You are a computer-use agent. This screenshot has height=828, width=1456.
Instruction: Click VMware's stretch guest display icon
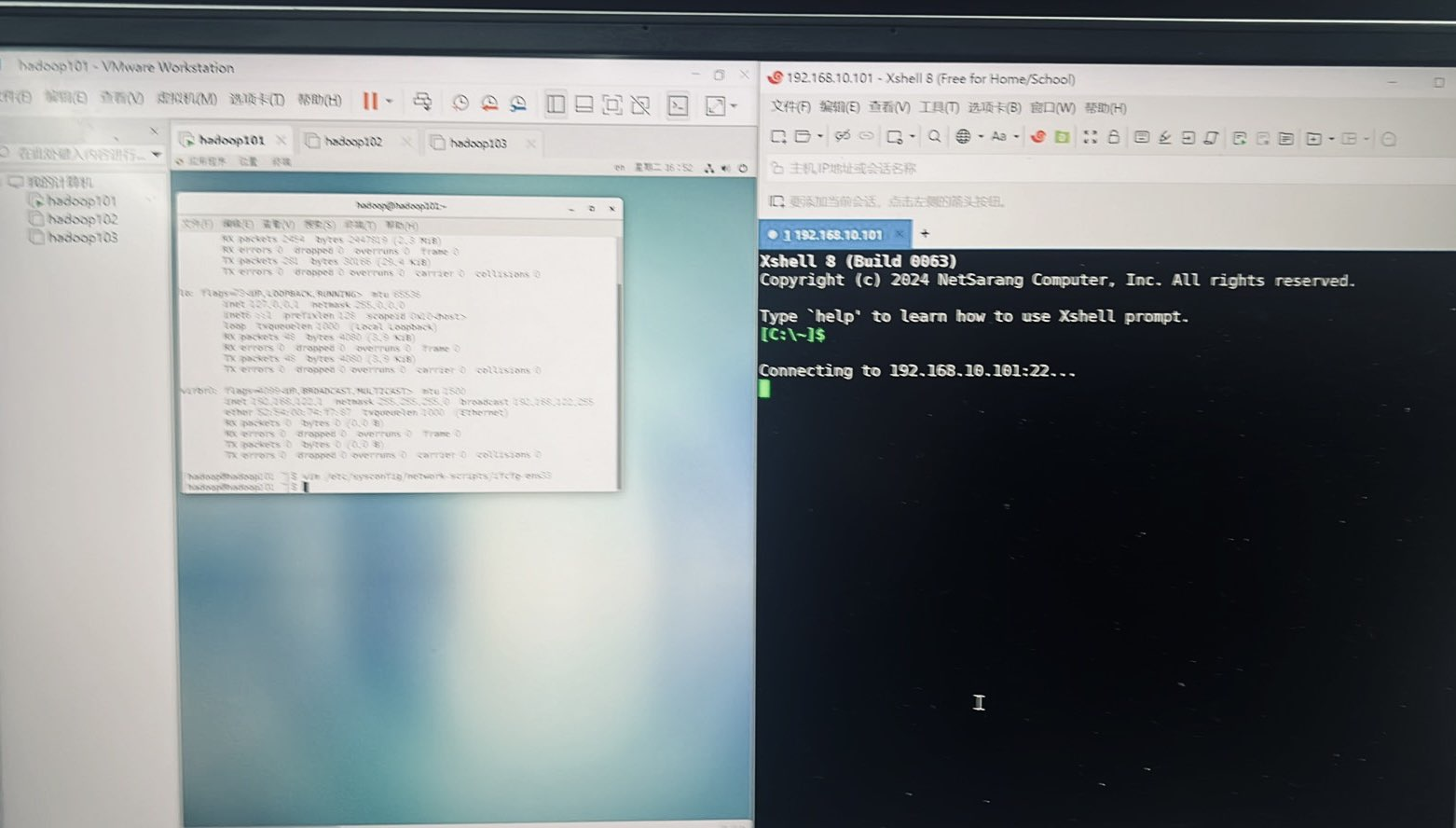(715, 105)
